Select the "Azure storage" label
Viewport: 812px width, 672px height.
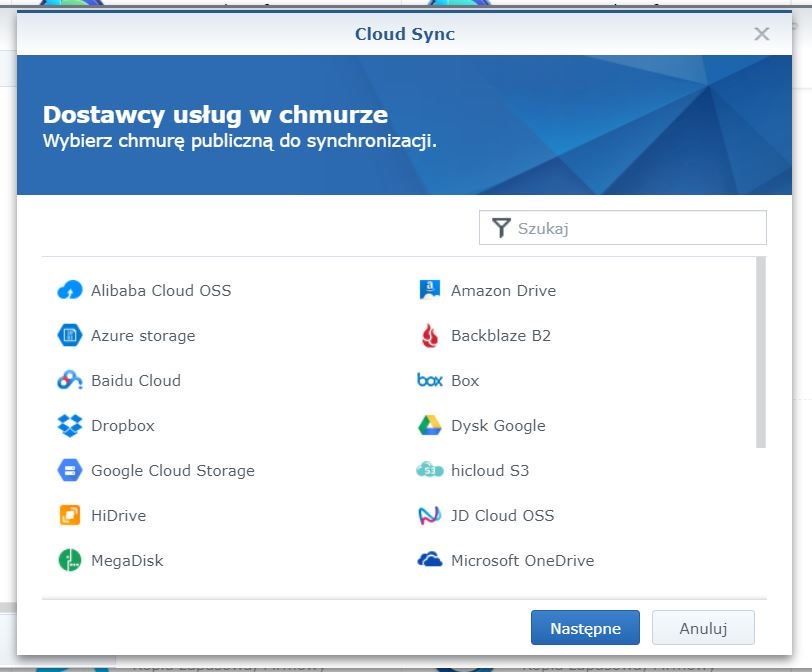coord(143,335)
